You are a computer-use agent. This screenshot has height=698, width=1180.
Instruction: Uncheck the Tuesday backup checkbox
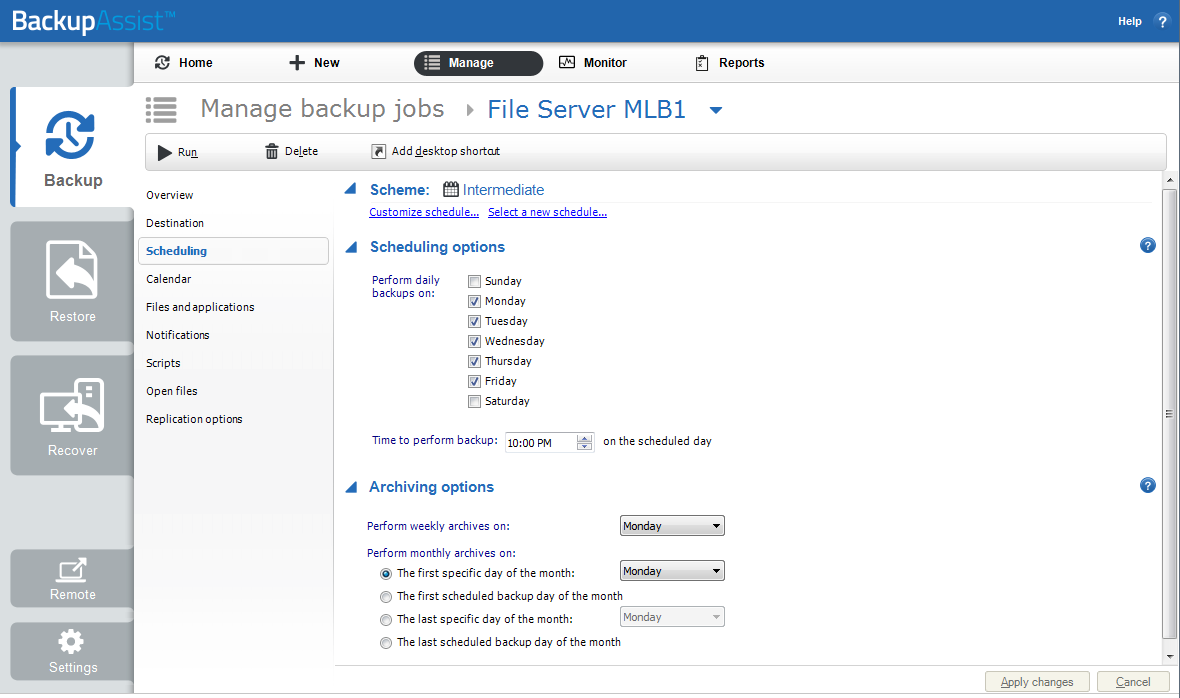[x=474, y=321]
